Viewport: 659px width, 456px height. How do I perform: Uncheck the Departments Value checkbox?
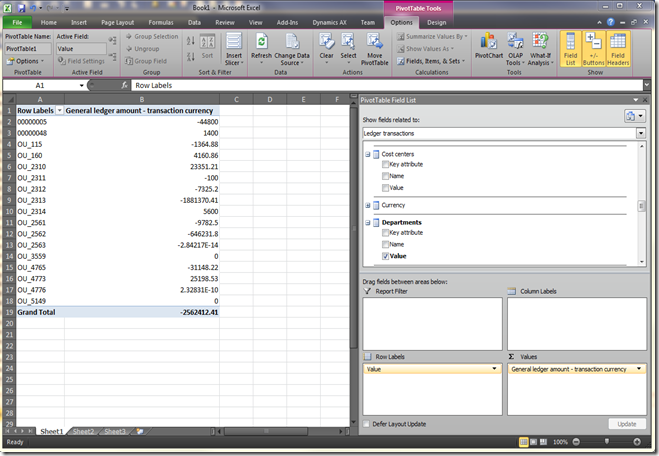coord(386,256)
